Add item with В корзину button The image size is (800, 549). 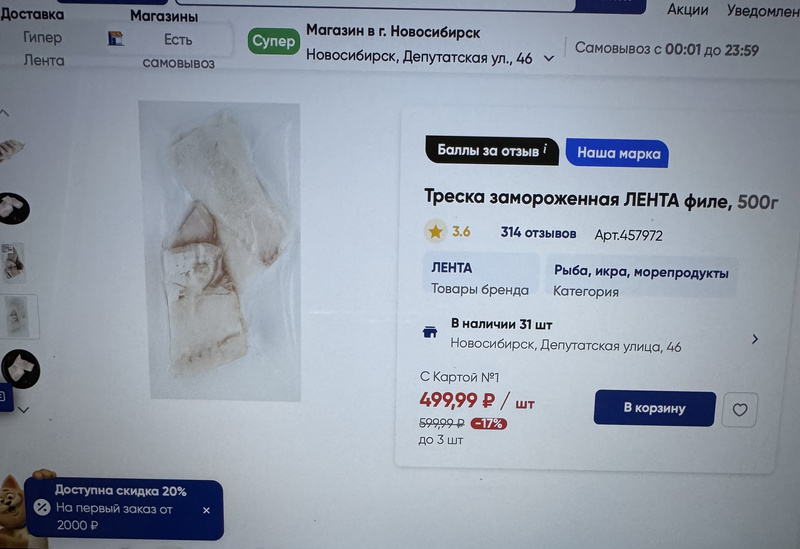[x=655, y=408]
